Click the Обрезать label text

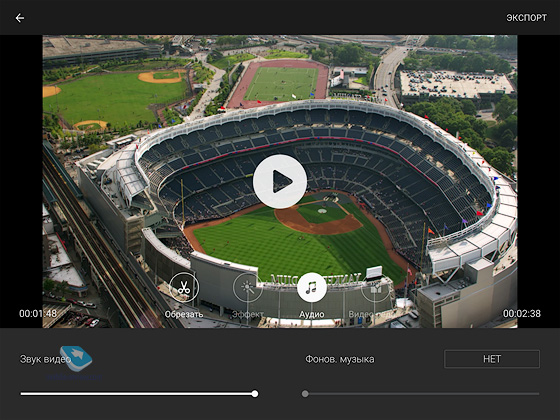pyautogui.click(x=184, y=314)
